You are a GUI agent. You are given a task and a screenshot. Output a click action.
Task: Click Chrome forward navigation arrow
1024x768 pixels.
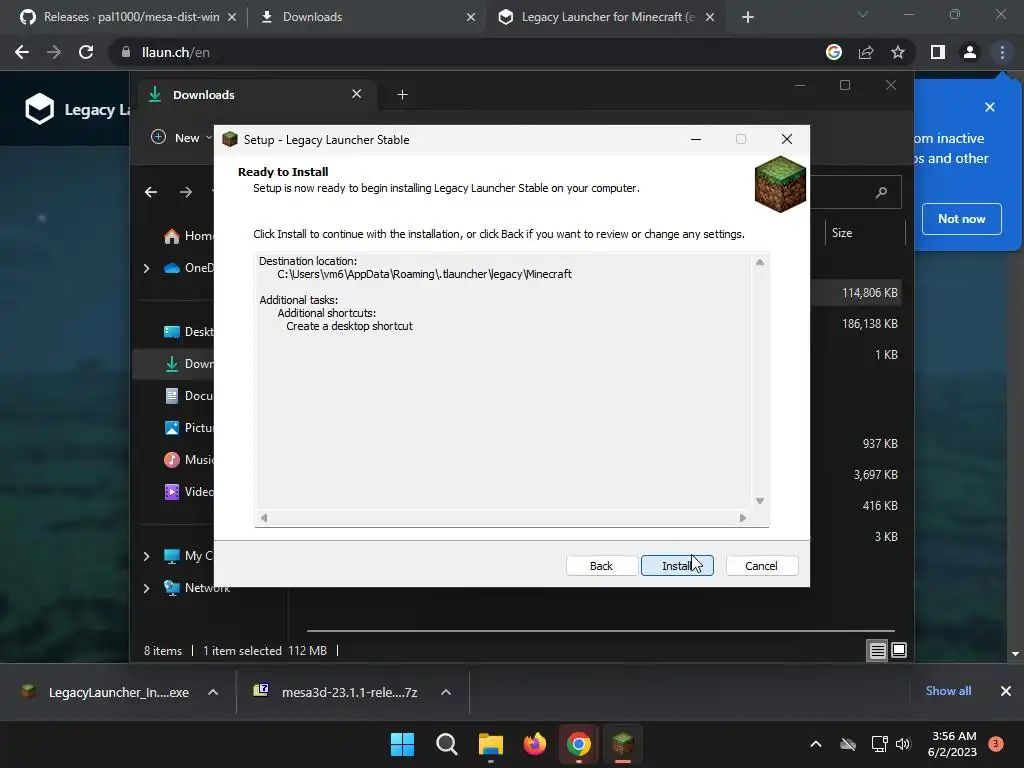coord(54,52)
